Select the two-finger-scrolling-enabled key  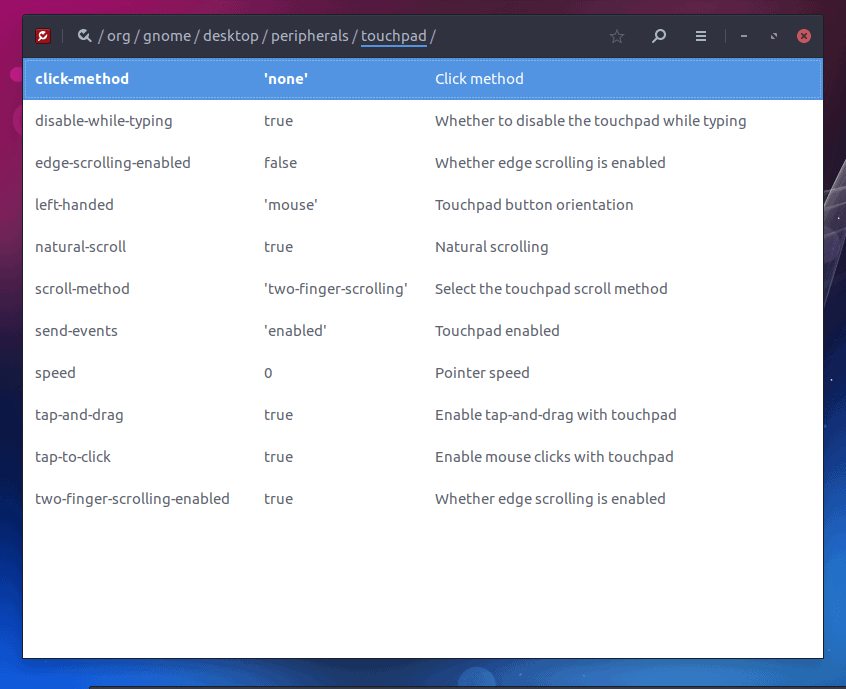pyautogui.click(x=132, y=499)
